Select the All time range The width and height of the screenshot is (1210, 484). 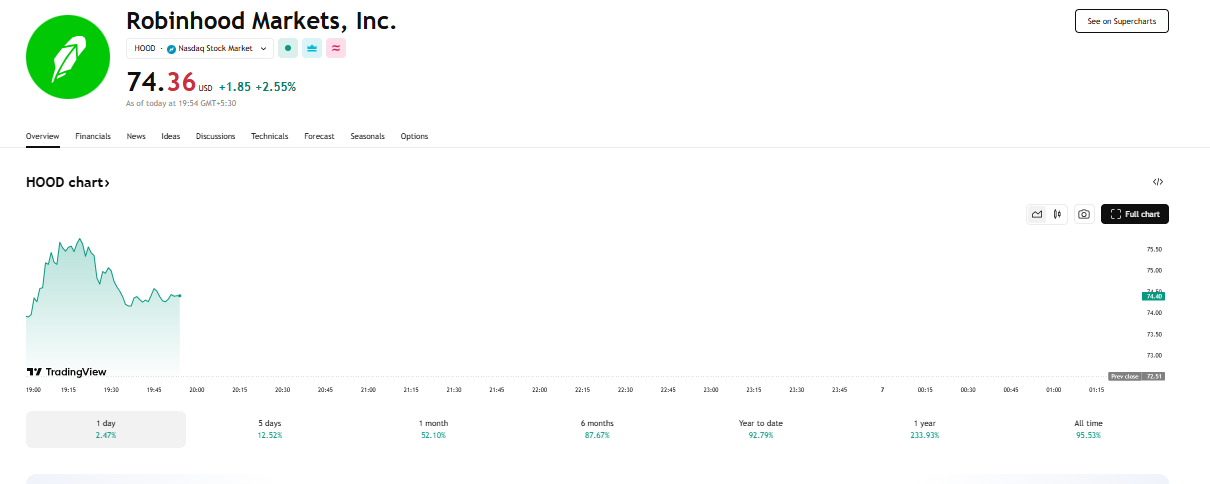[1088, 429]
